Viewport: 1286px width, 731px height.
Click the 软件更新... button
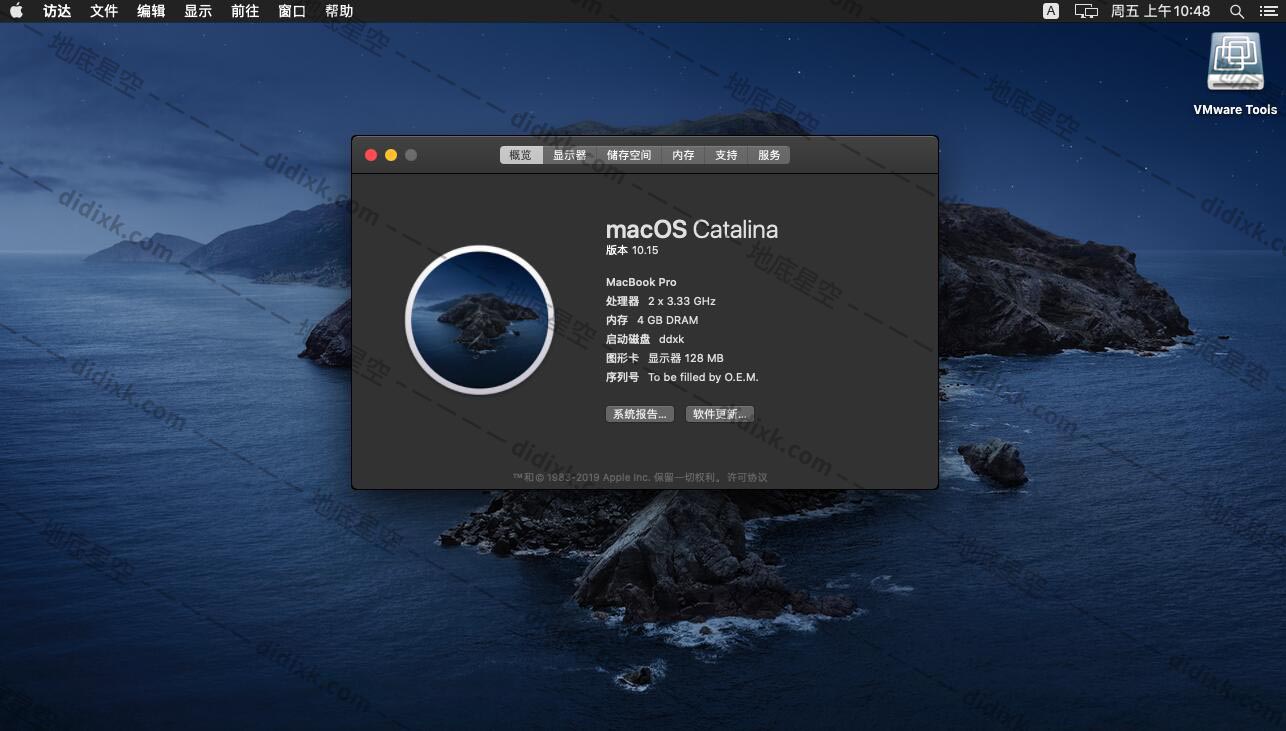(720, 414)
